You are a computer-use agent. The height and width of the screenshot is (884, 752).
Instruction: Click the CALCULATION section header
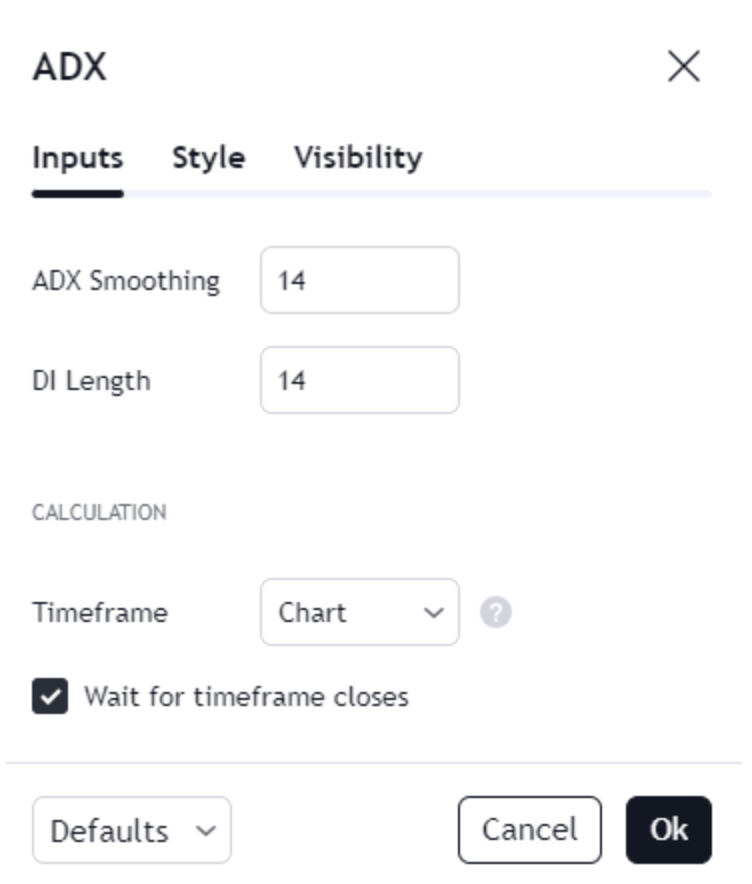[x=99, y=512]
